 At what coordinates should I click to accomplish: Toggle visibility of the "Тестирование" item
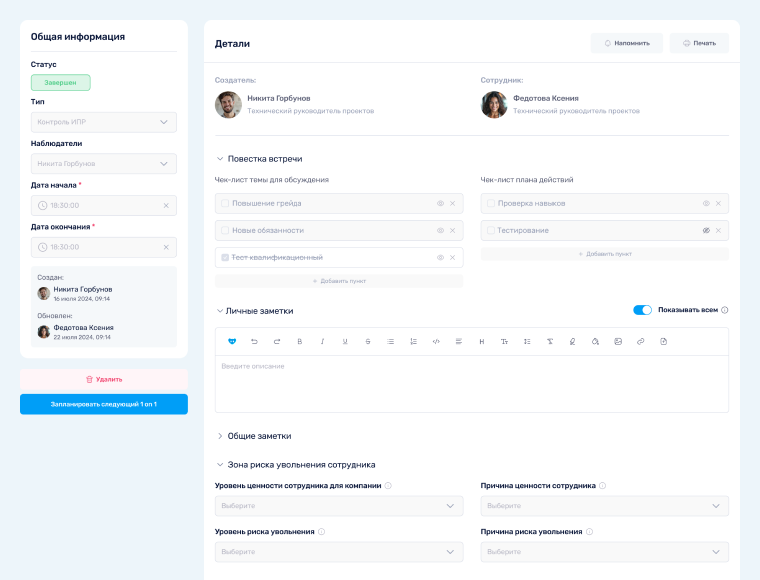[705, 230]
